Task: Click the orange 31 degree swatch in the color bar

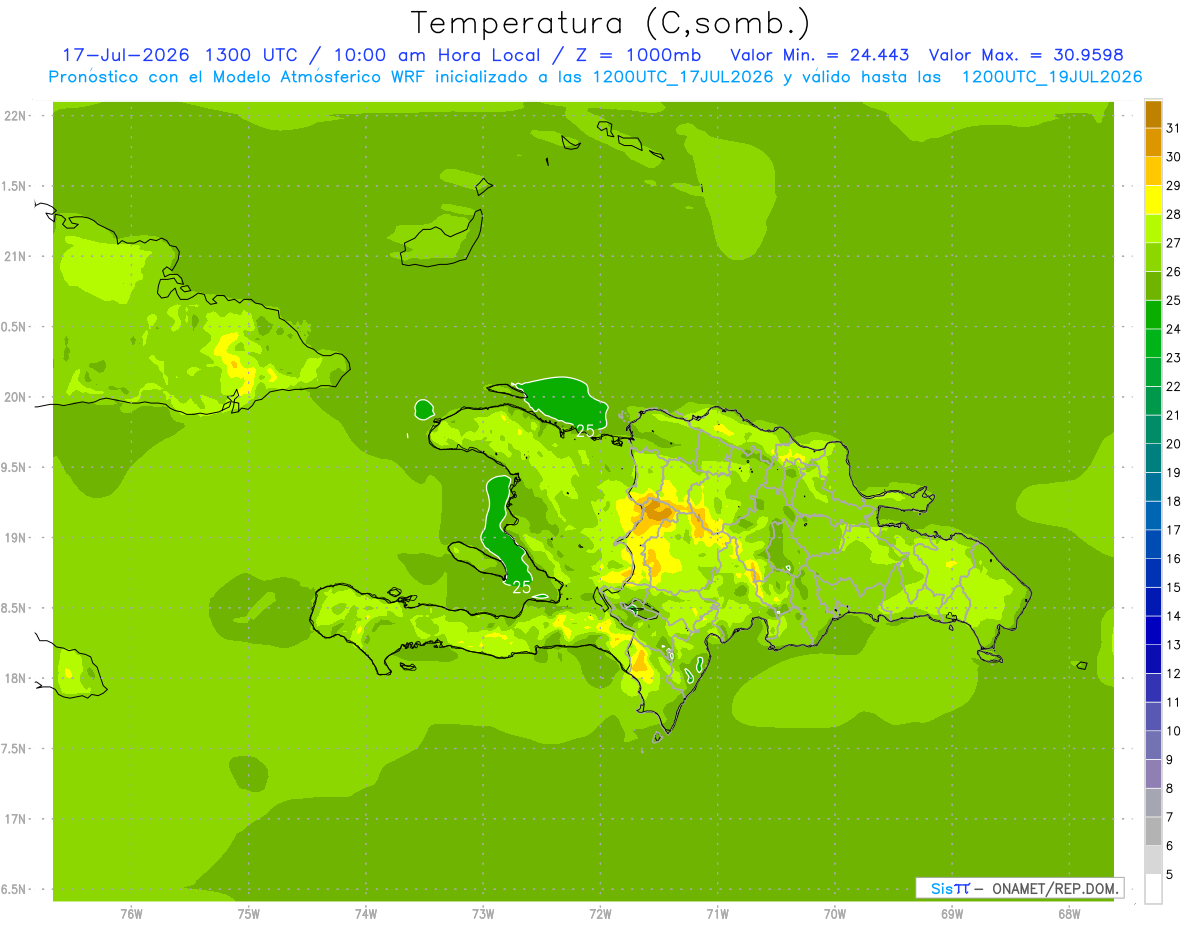Action: pos(1153,114)
